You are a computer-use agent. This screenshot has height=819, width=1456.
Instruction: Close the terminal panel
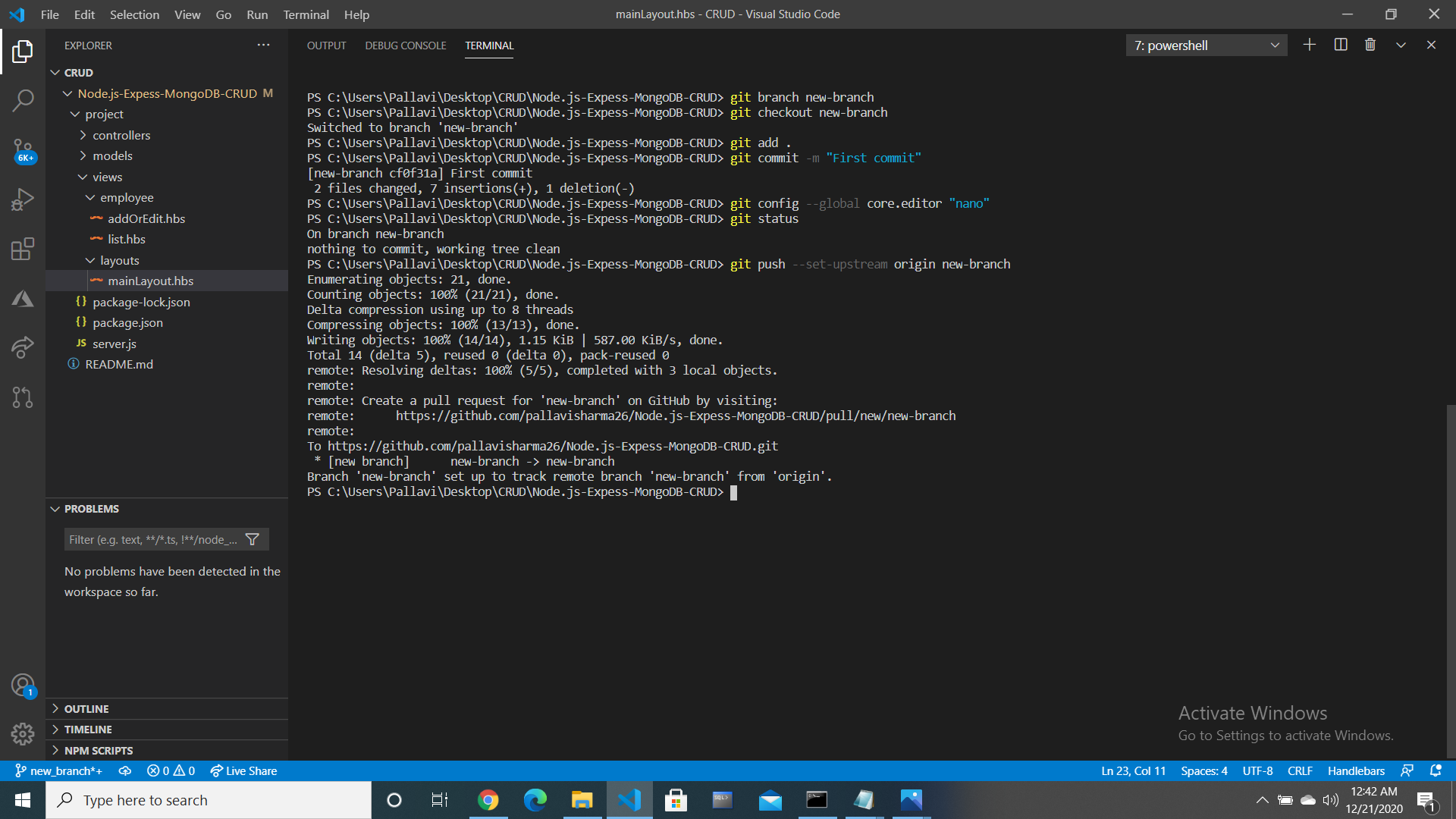(x=1431, y=45)
